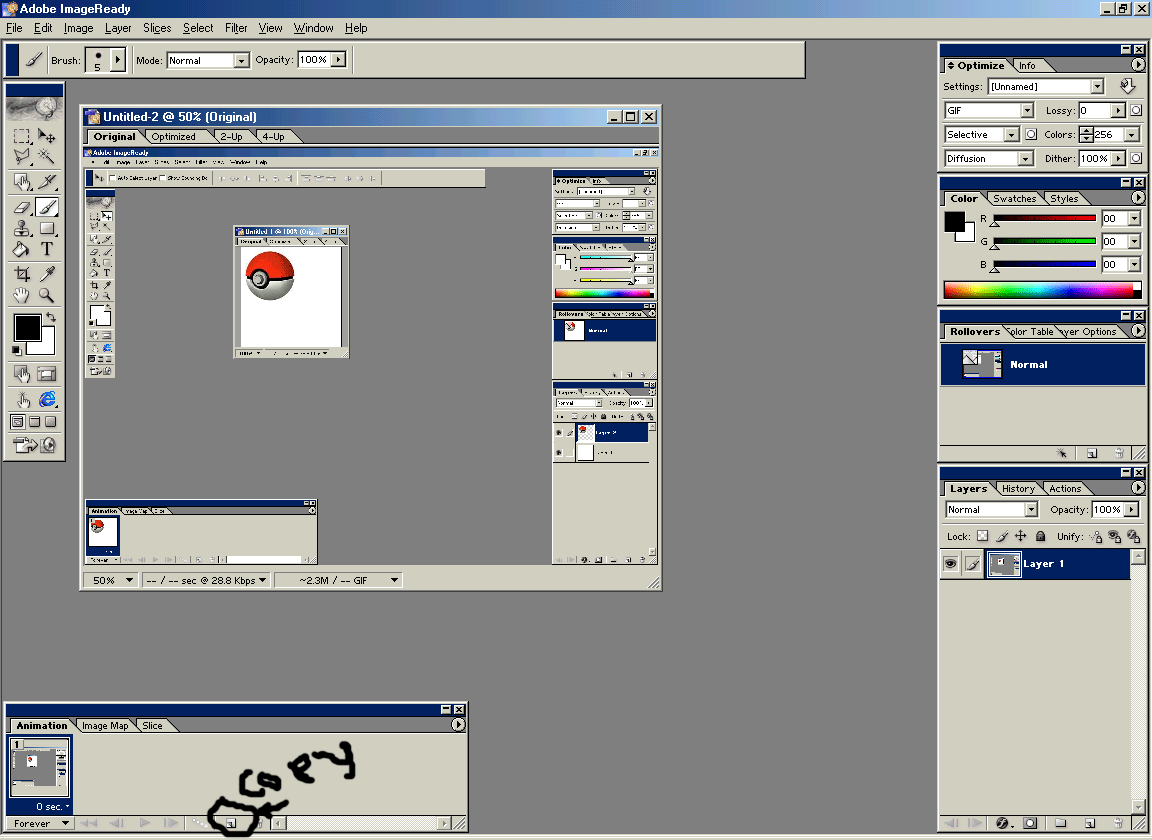Select the Paint Bucket tool

coord(22,249)
